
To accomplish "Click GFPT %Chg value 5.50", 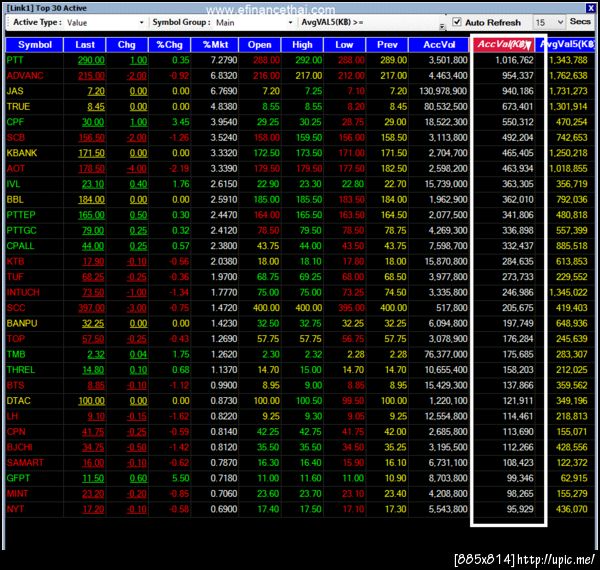I will (x=181, y=479).
